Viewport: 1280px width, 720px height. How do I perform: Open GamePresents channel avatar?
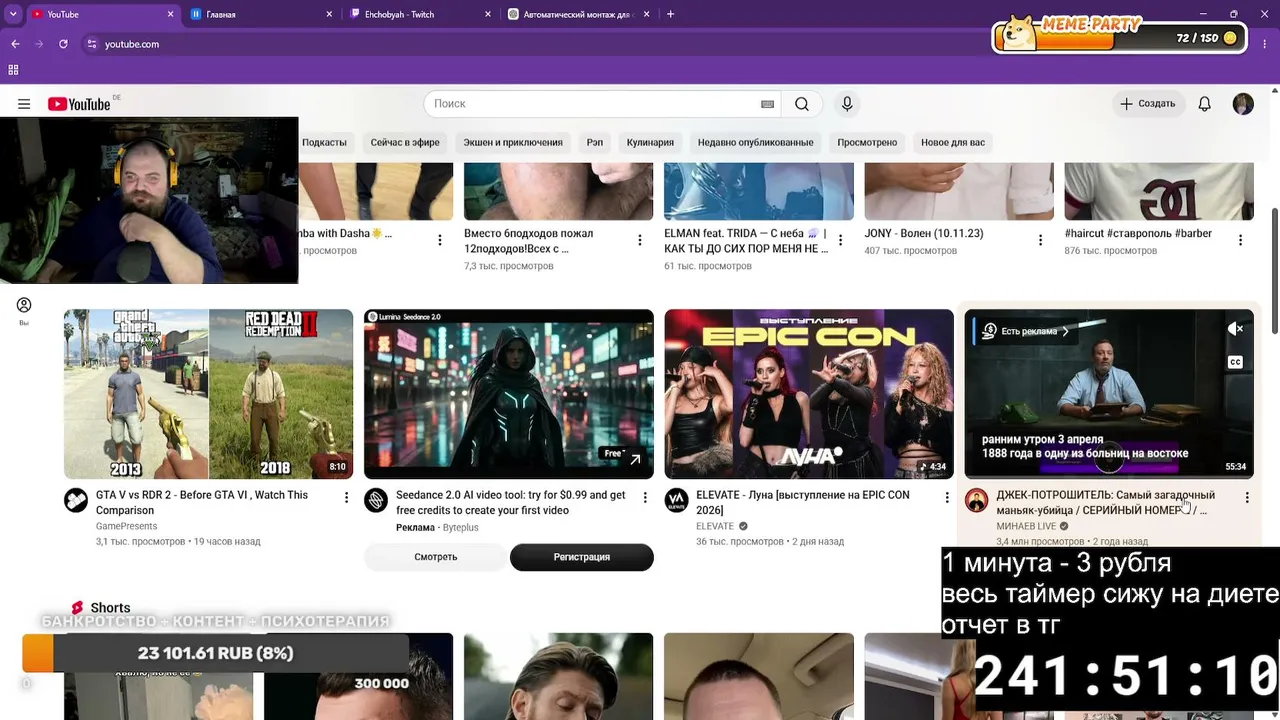point(76,500)
